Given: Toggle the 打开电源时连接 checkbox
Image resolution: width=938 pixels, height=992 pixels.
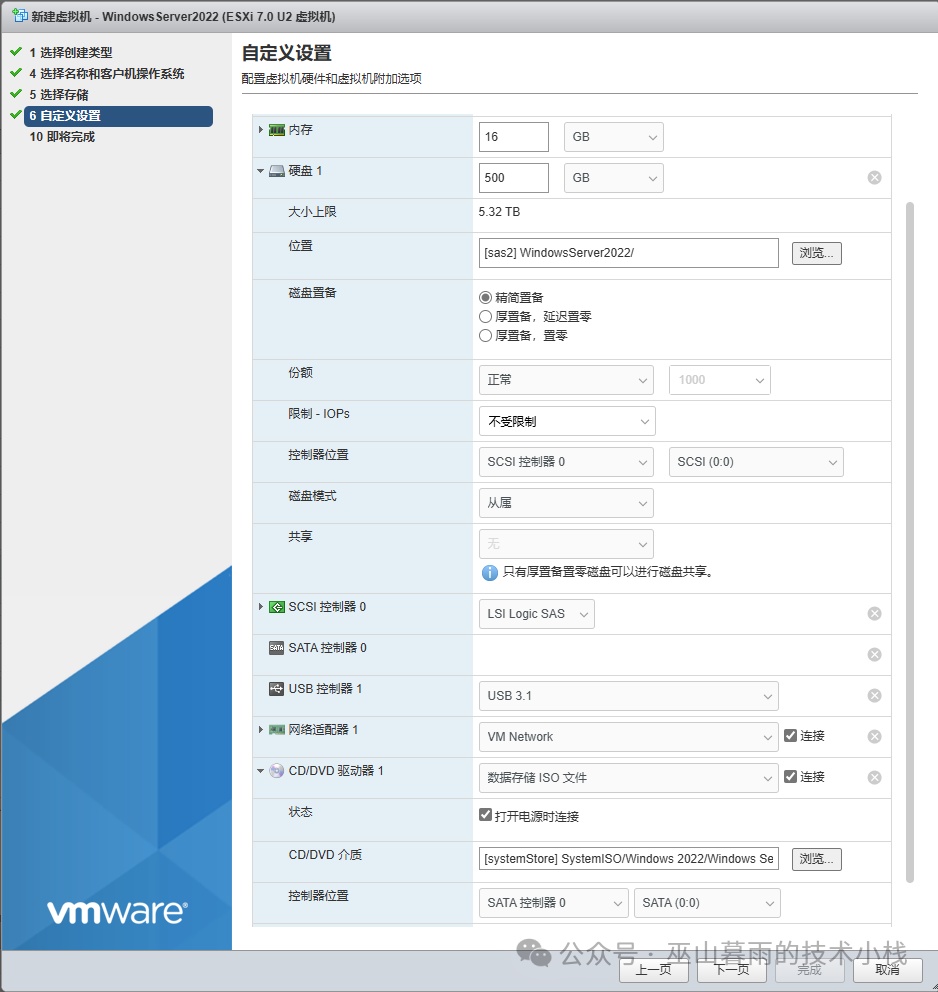Looking at the screenshot, I should [486, 816].
